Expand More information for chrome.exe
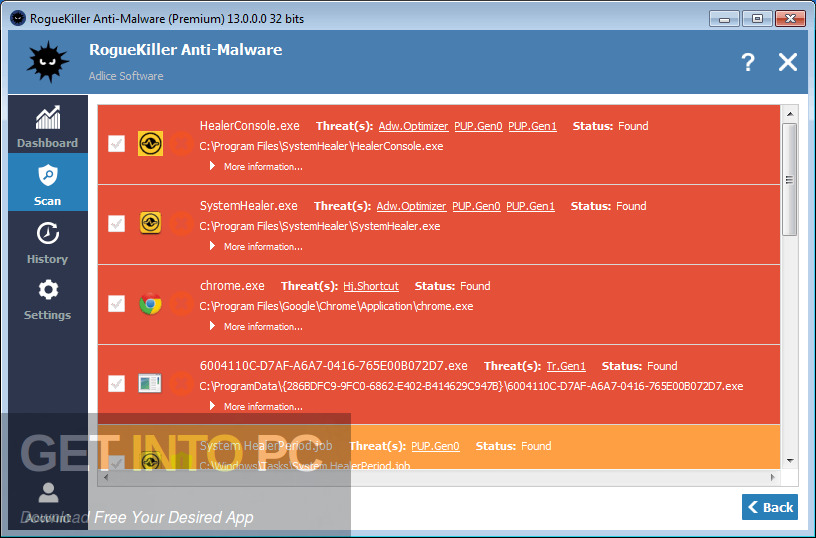The height and width of the screenshot is (538, 816). (256, 326)
